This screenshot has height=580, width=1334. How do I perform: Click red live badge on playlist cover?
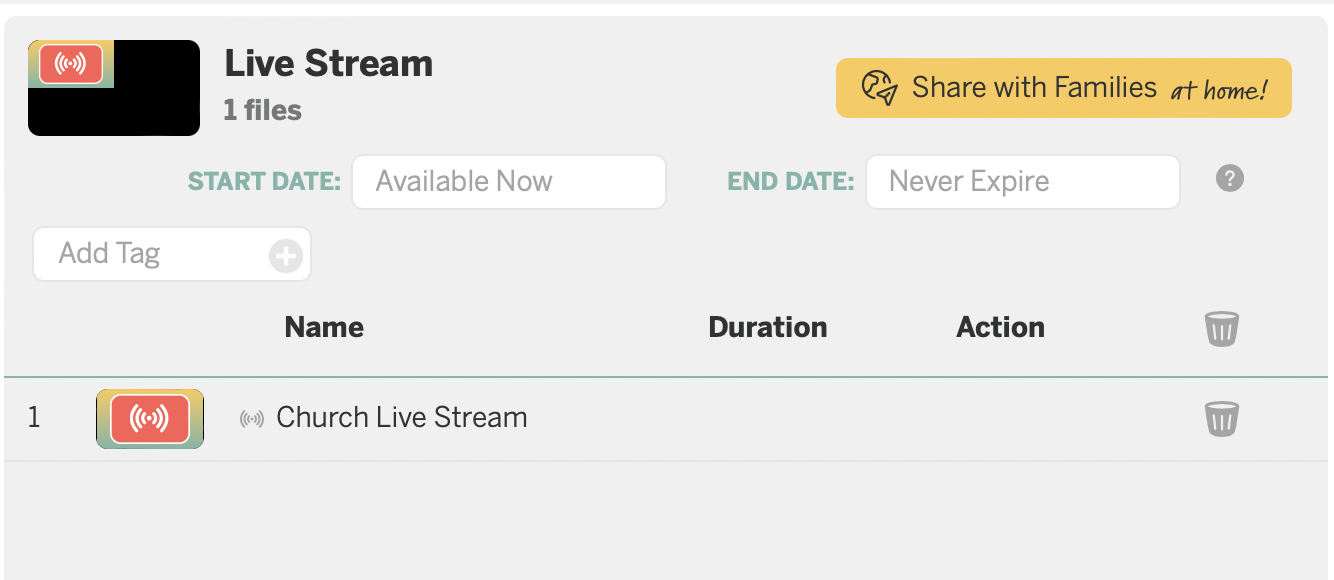71,65
